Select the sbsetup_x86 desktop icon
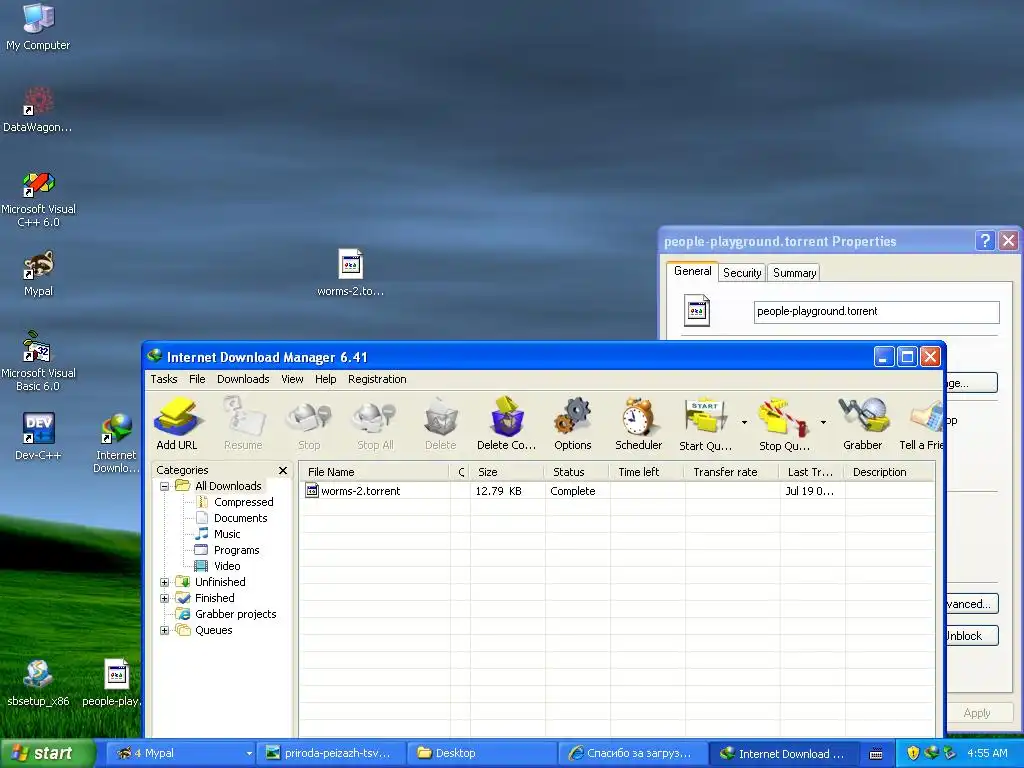This screenshot has width=1024, height=768. coord(38,683)
